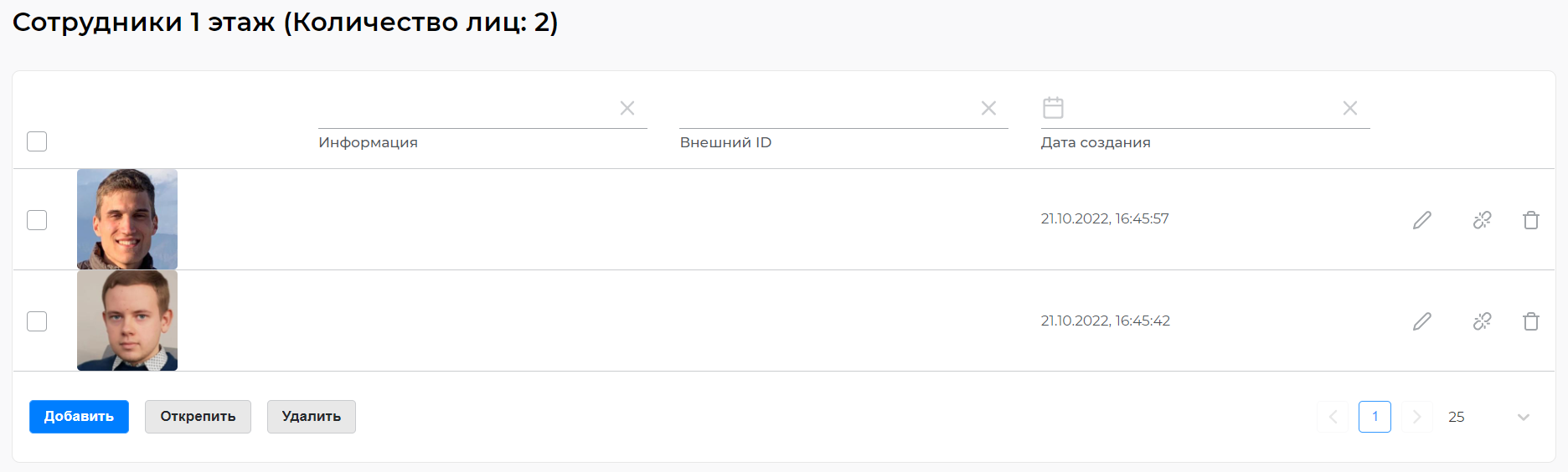Check the first face row checkbox
This screenshot has width=1568, height=472.
coord(37,220)
